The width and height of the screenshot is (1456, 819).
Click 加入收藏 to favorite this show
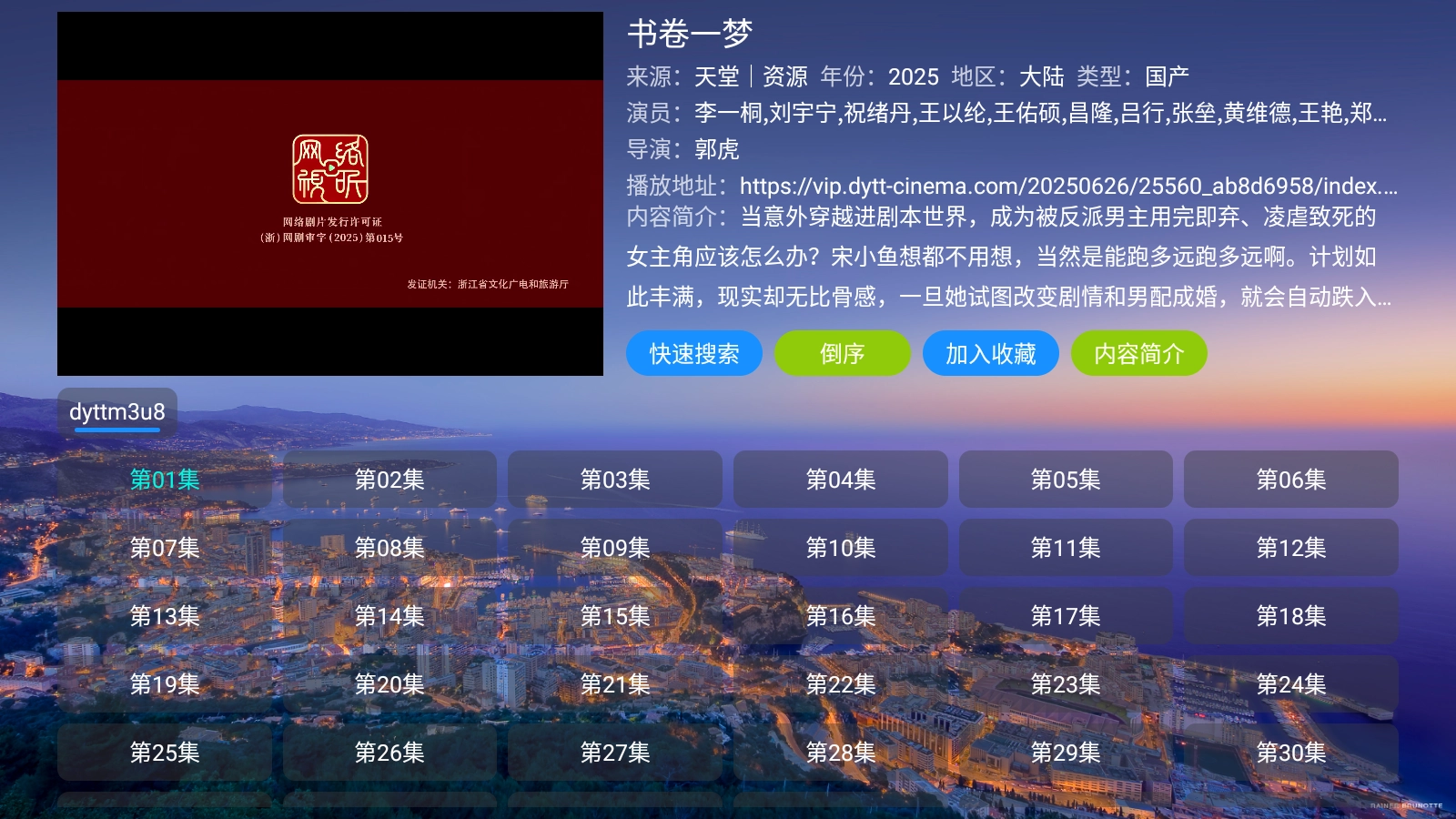(990, 353)
